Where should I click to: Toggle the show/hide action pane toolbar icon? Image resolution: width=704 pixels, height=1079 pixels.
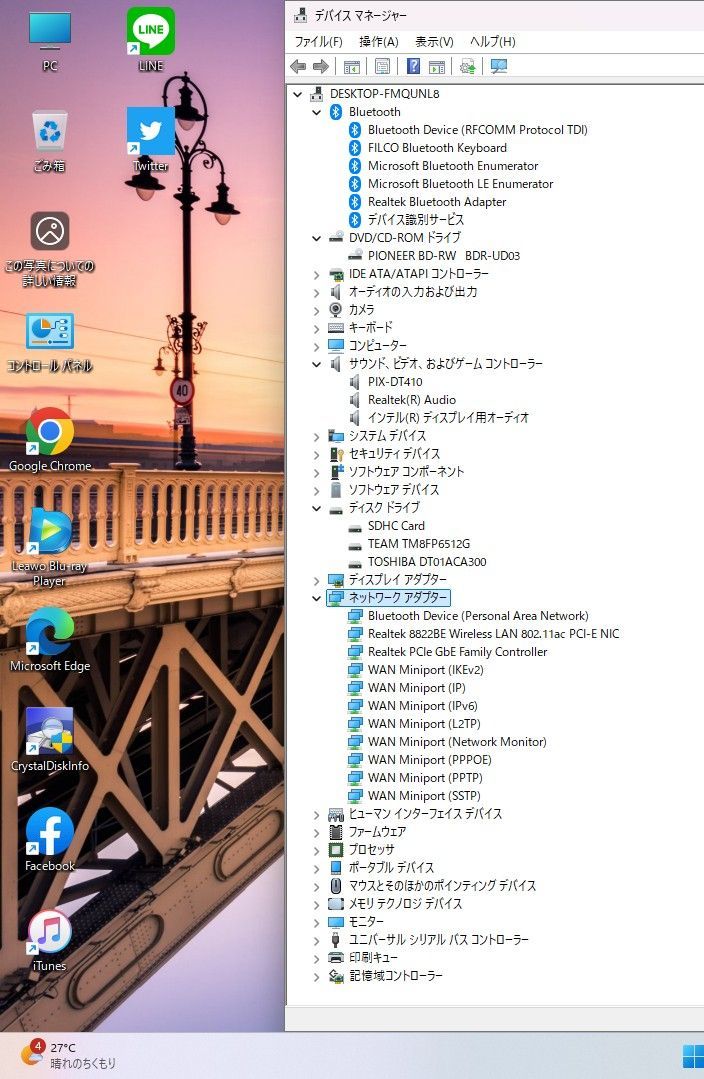[x=437, y=66]
